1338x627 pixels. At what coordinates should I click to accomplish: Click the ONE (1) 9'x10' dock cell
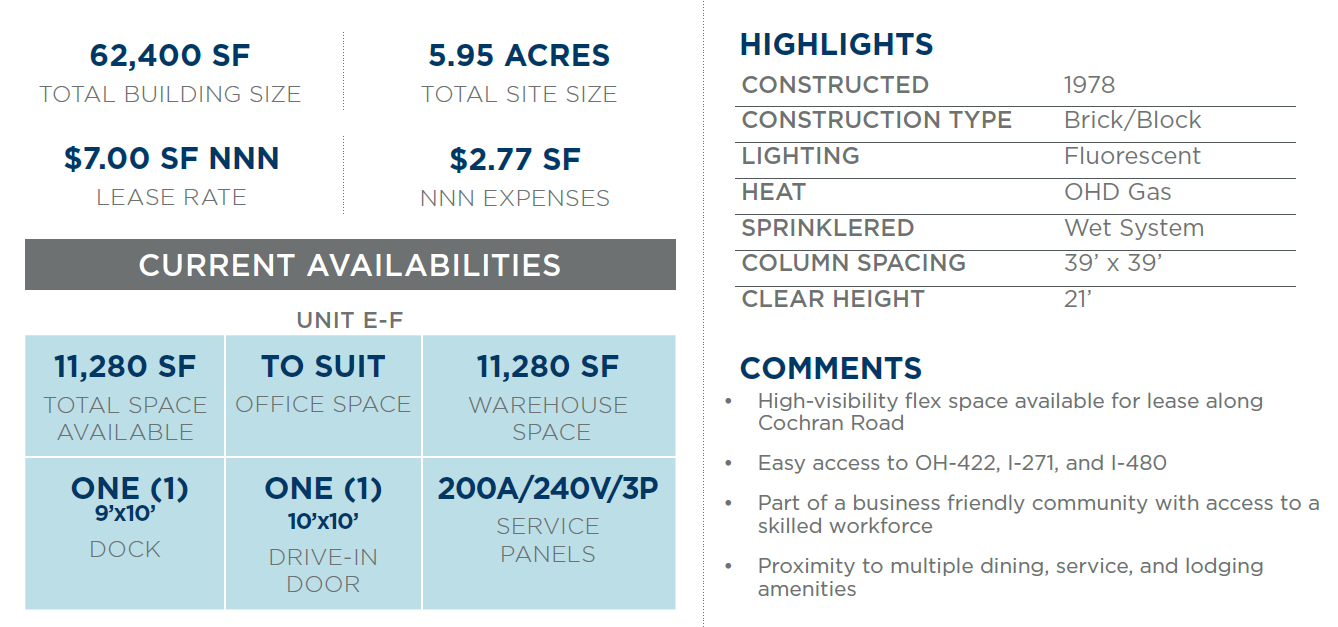tap(125, 534)
